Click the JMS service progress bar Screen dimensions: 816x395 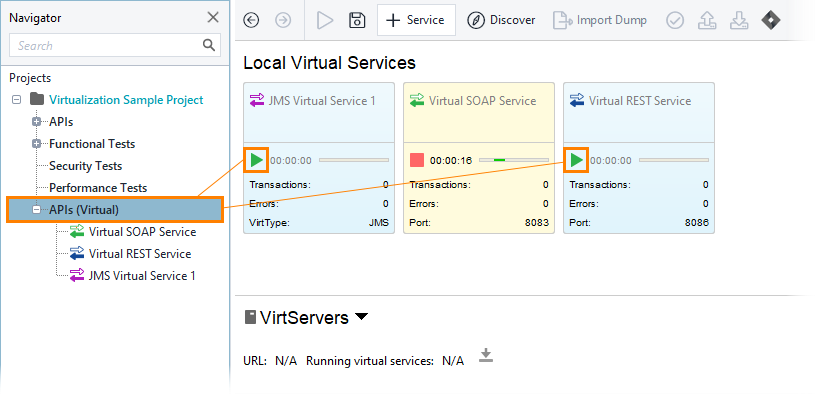click(354, 160)
